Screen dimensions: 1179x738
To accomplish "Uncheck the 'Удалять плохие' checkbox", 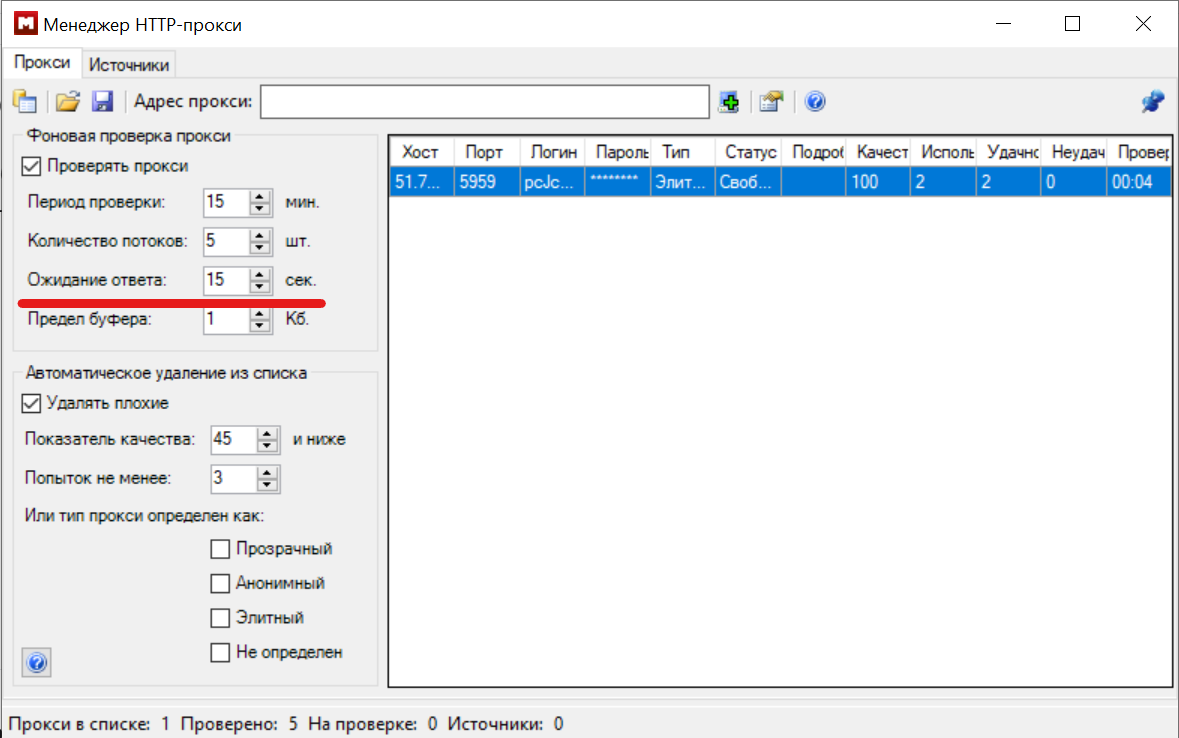I will (31, 403).
